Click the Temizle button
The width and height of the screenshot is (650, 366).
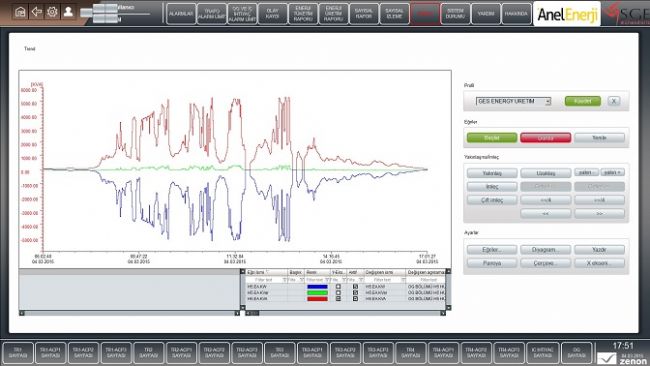599,138
